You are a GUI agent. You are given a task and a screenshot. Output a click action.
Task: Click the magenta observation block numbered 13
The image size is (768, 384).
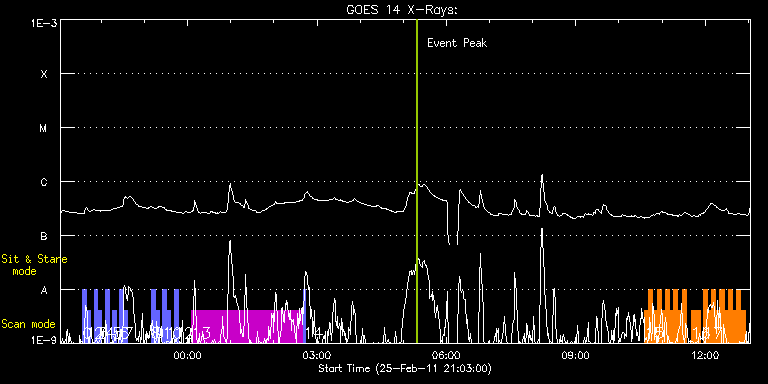pyautogui.click(x=248, y=326)
